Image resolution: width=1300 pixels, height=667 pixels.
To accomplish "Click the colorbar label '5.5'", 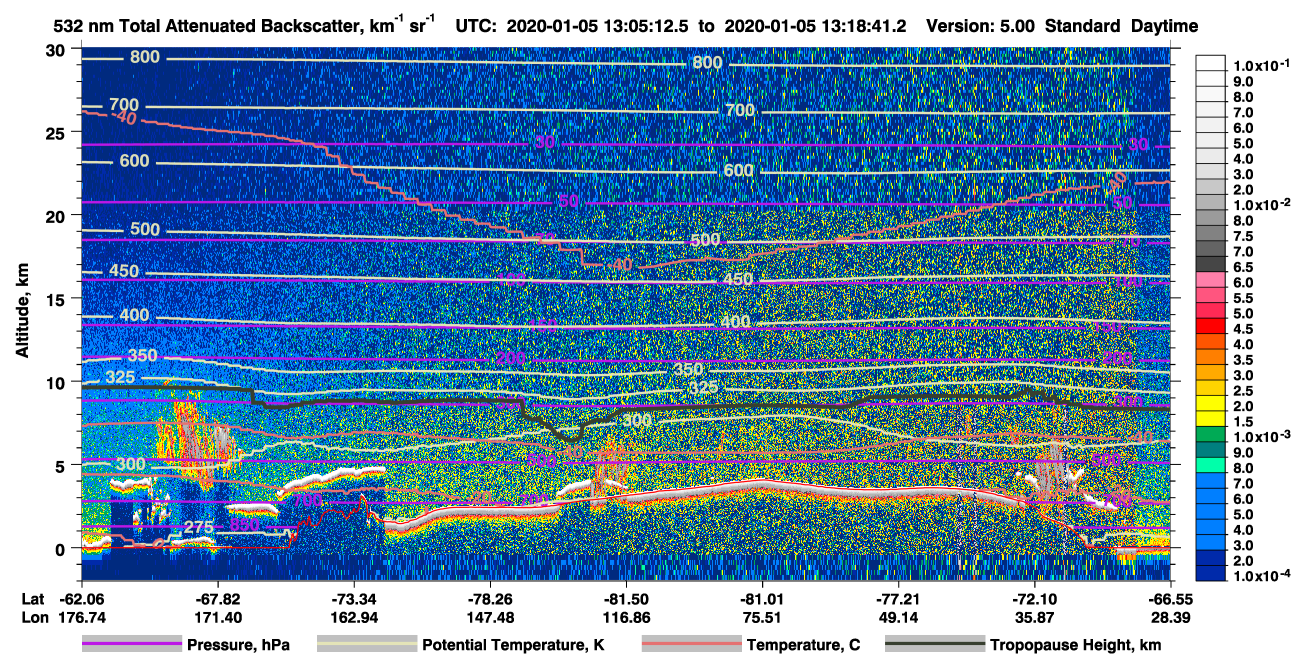I will coord(1244,299).
